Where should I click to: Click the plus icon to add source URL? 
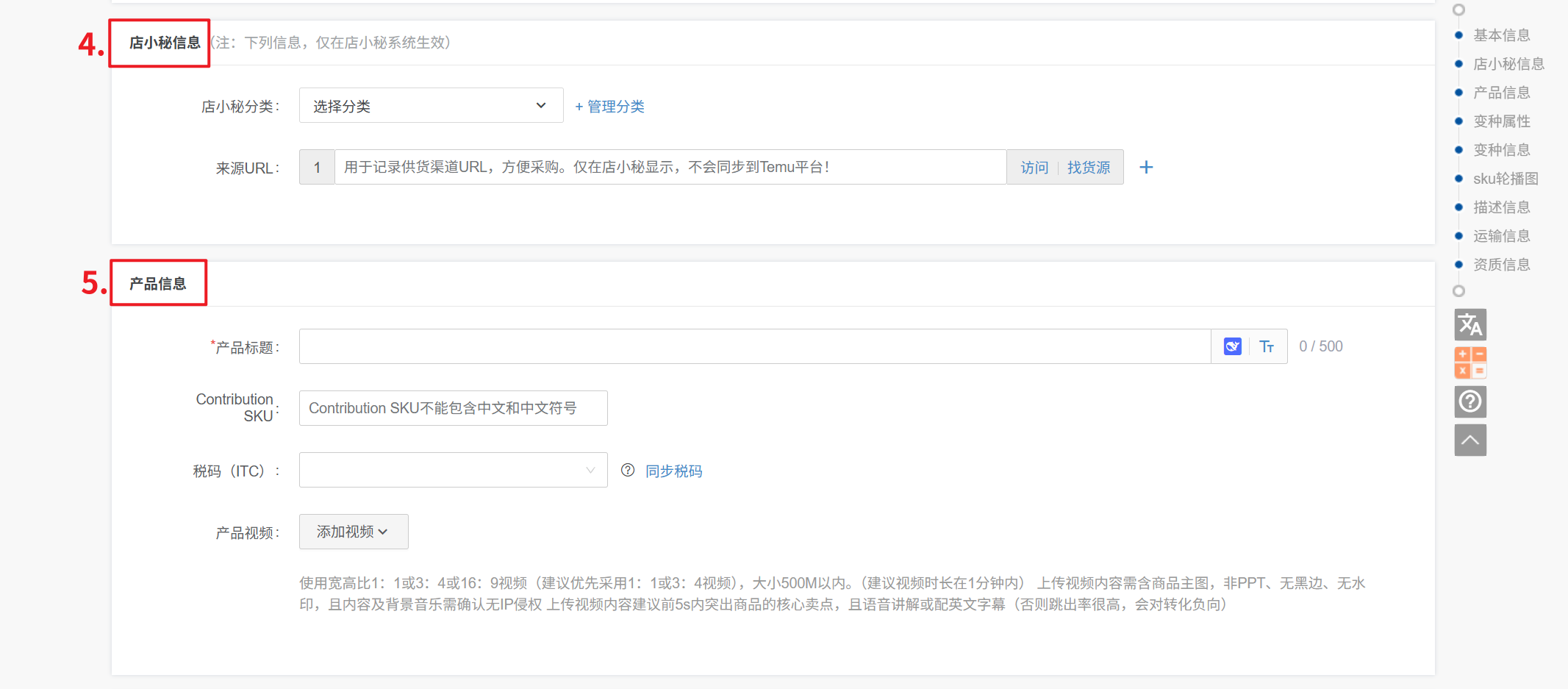click(1146, 168)
